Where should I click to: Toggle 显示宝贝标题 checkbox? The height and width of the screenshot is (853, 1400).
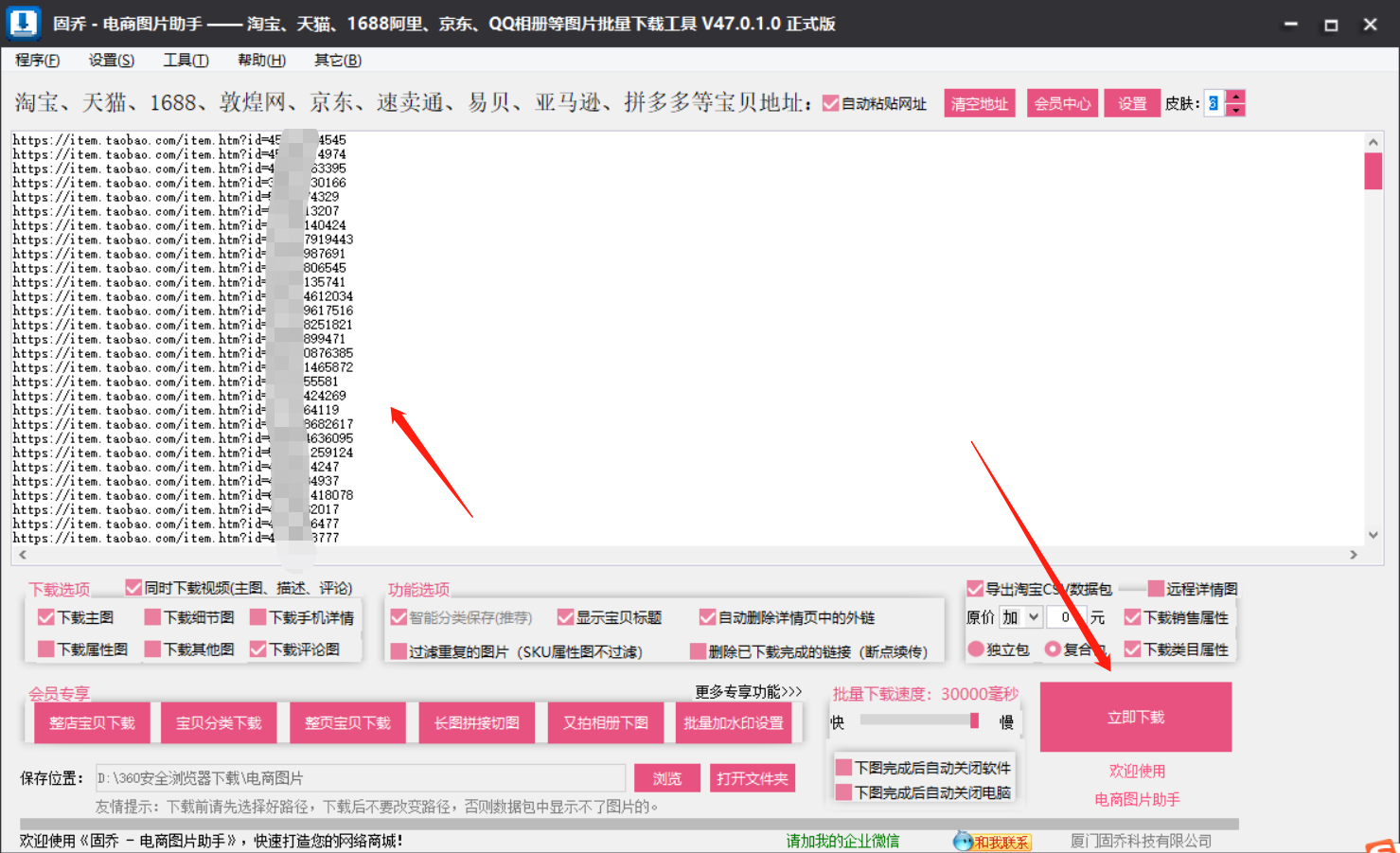(x=566, y=617)
